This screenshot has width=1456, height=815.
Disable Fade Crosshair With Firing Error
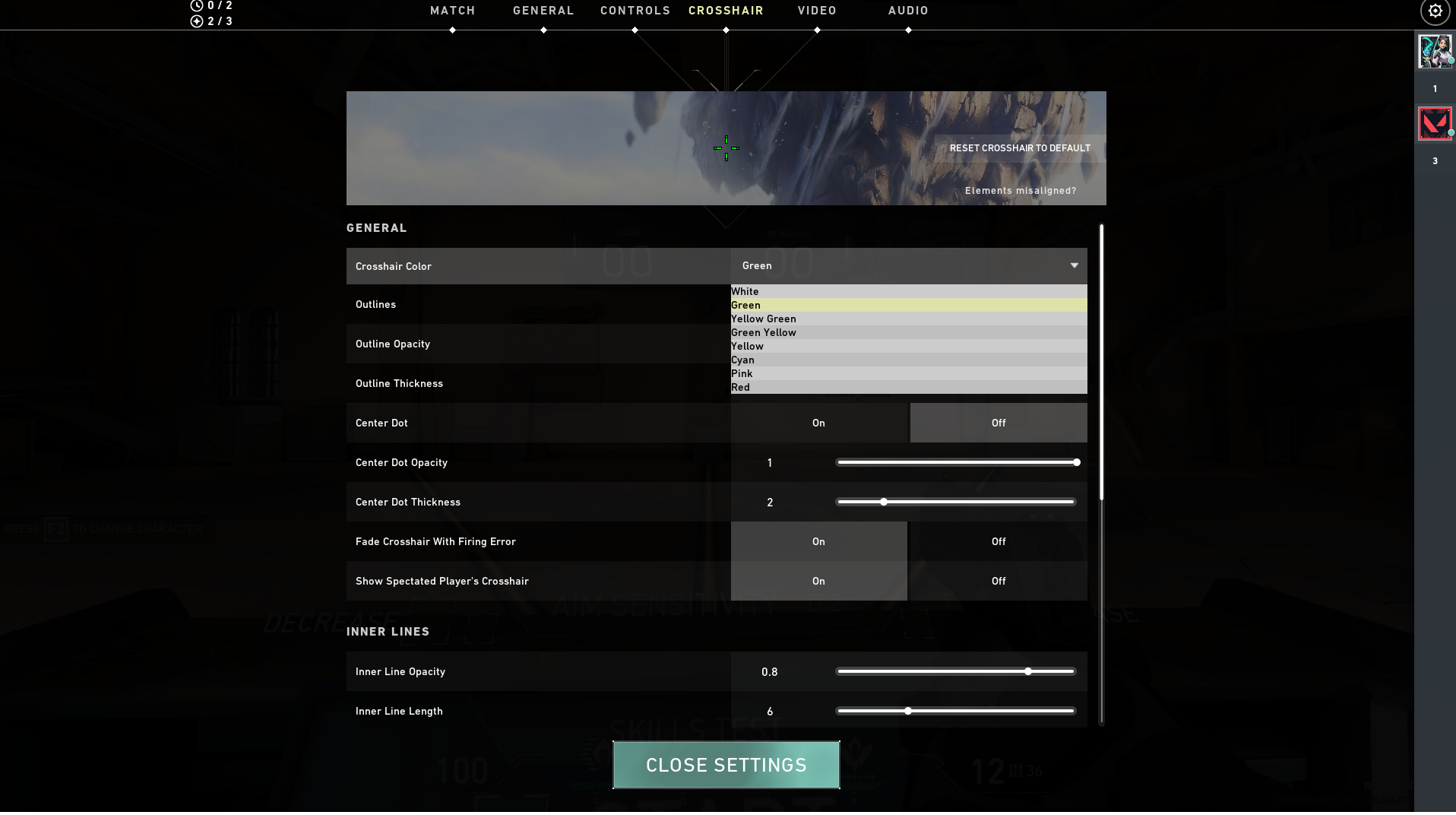pos(998,541)
